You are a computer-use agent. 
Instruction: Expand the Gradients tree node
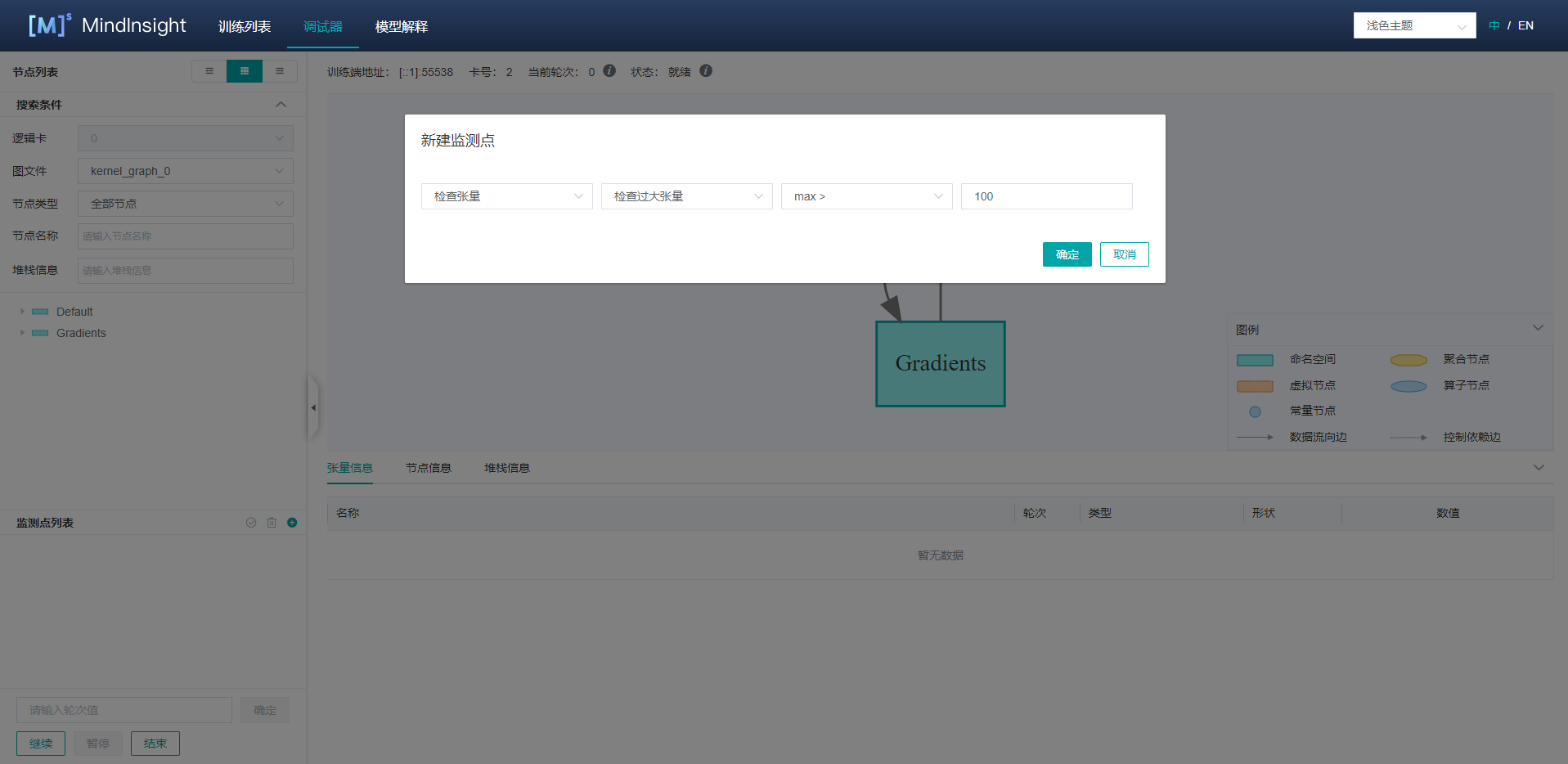point(22,333)
